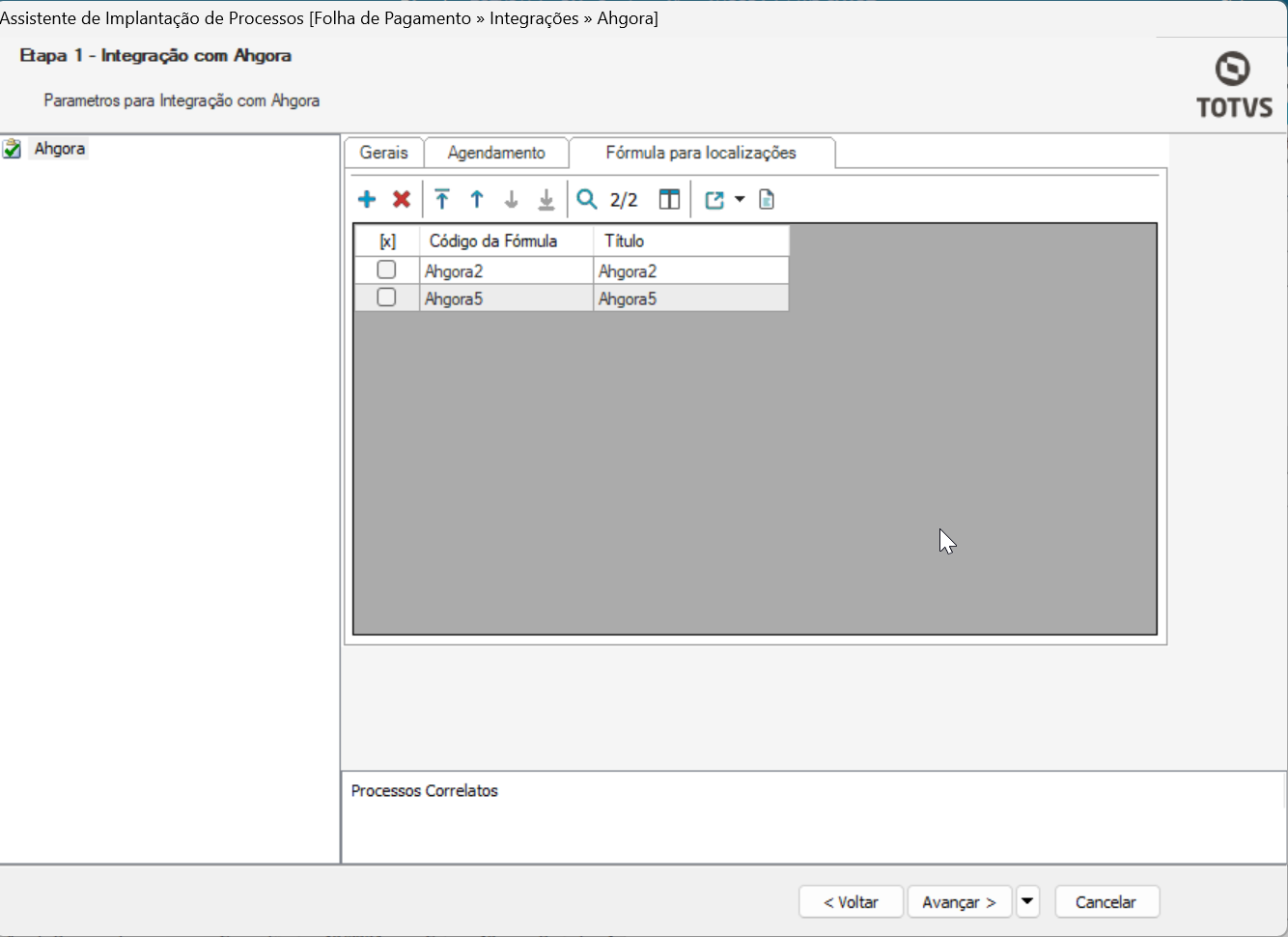This screenshot has width=1288, height=937.
Task: Select the Ahgora2 cell under Código da Fórmula
Action: pos(506,270)
